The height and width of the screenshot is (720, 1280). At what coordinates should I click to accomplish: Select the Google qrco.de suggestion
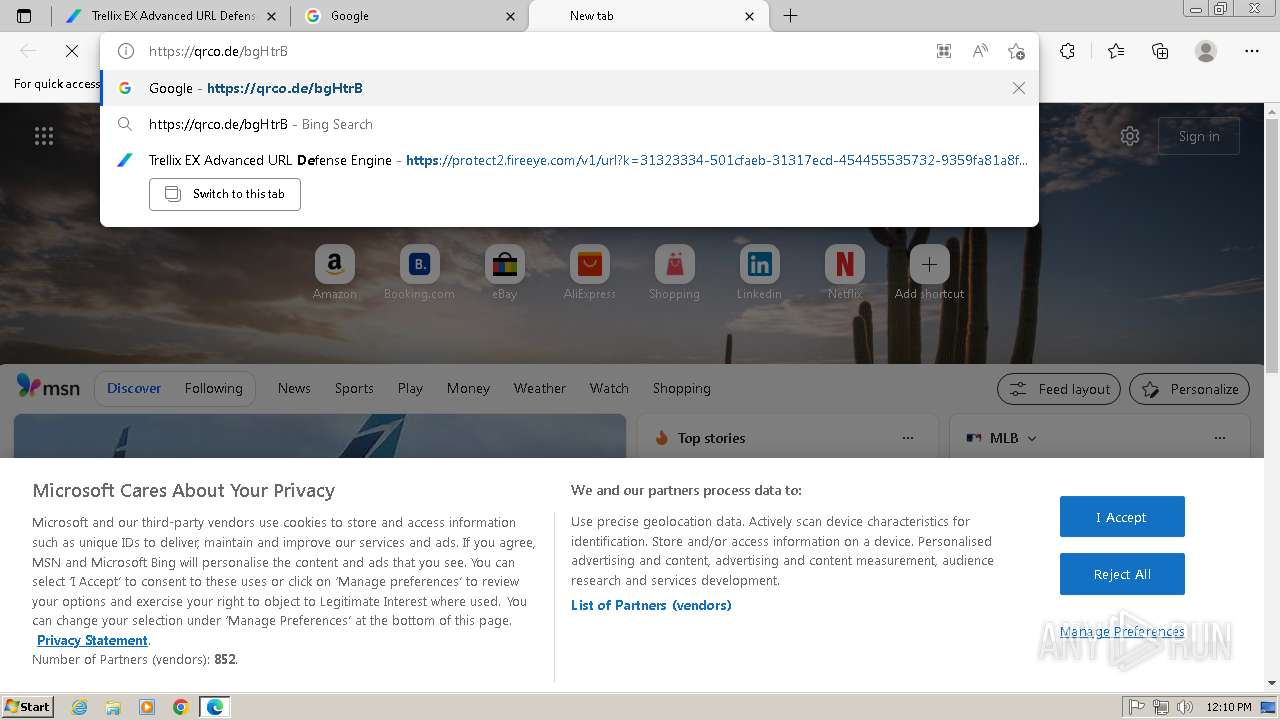[x=569, y=88]
